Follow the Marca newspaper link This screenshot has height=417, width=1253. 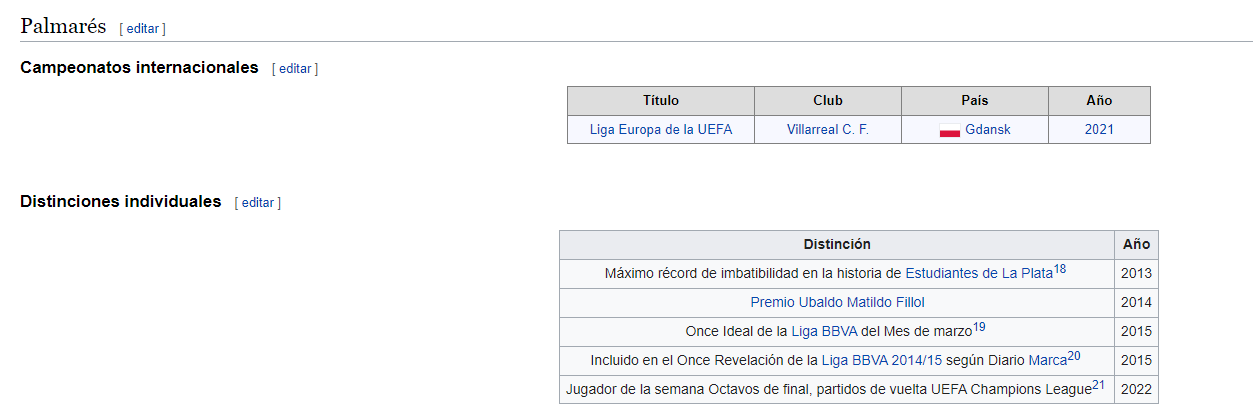(1048, 360)
